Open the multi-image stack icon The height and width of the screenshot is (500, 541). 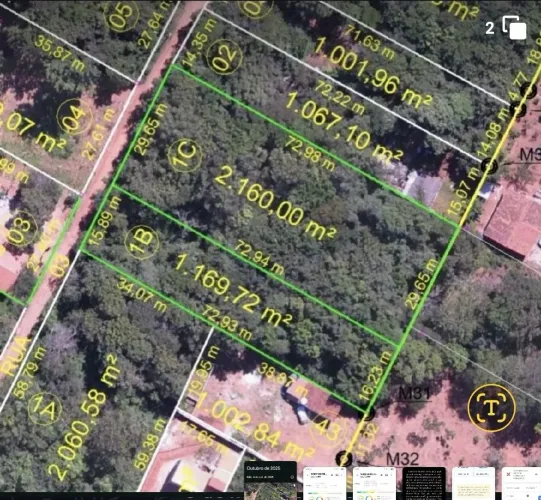pyautogui.click(x=514, y=28)
